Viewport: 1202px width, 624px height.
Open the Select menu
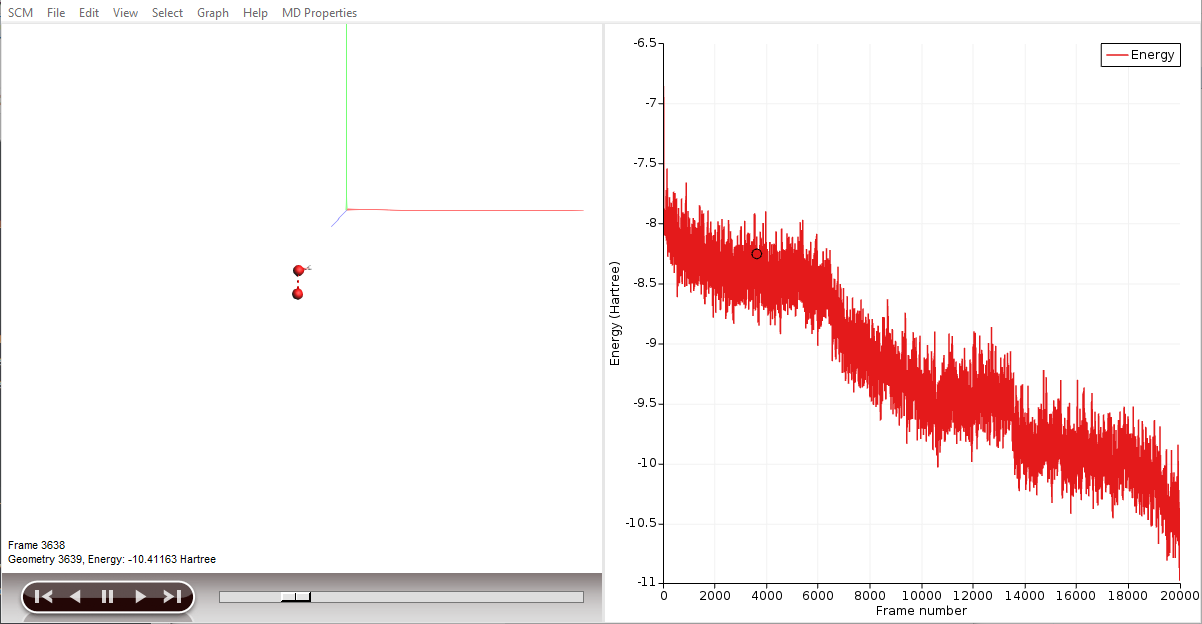(167, 13)
